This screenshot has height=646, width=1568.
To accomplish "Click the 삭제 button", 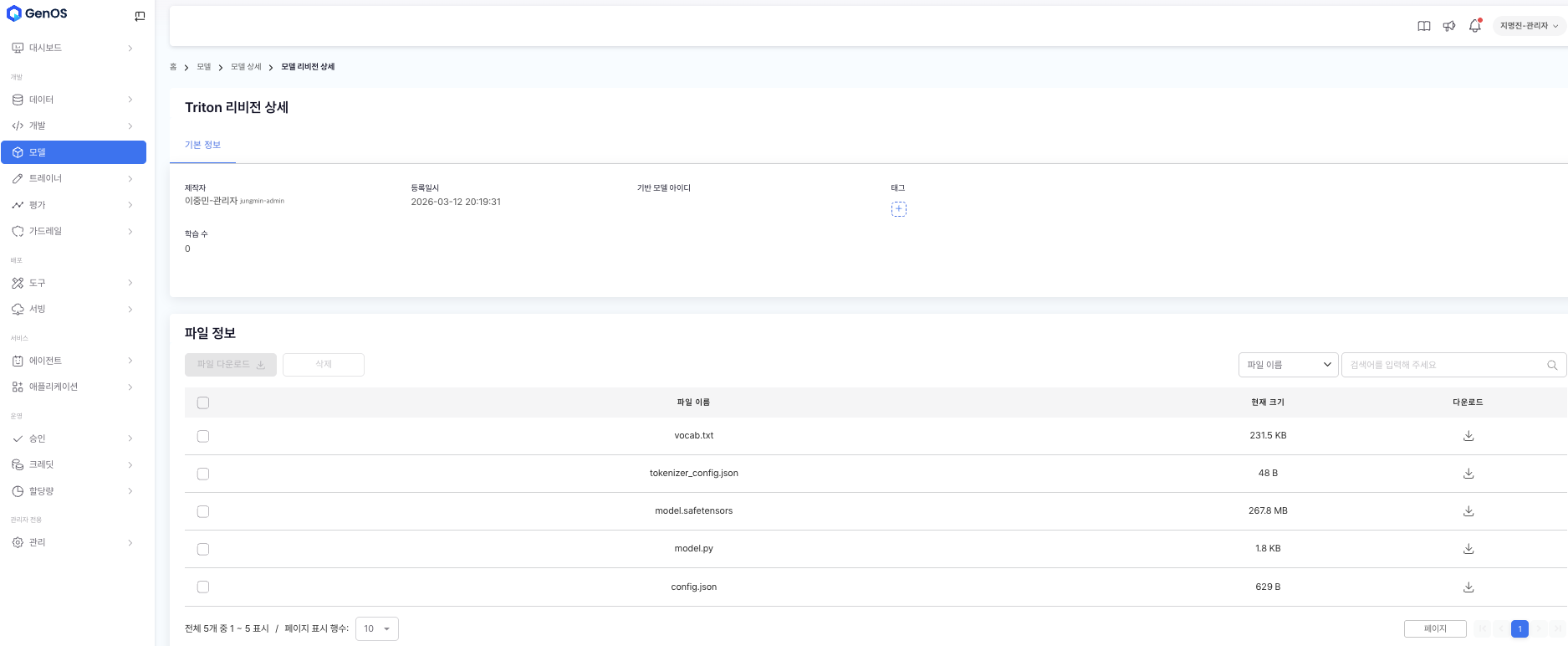I will pyautogui.click(x=324, y=365).
